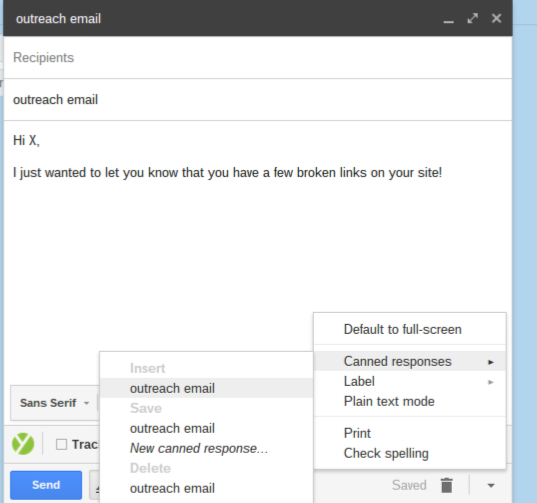Send the email

click(46, 485)
